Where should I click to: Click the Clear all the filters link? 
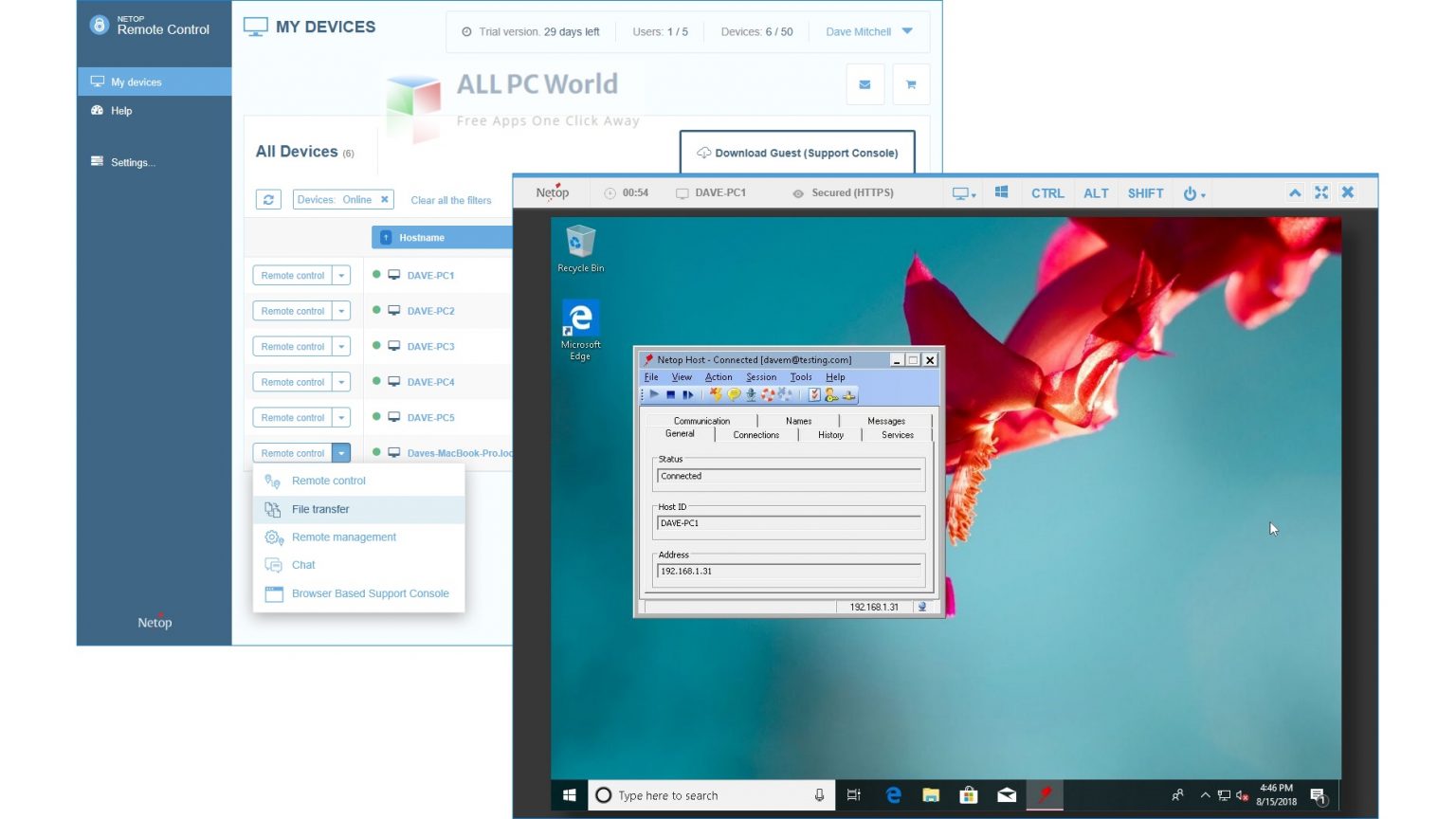pos(451,200)
